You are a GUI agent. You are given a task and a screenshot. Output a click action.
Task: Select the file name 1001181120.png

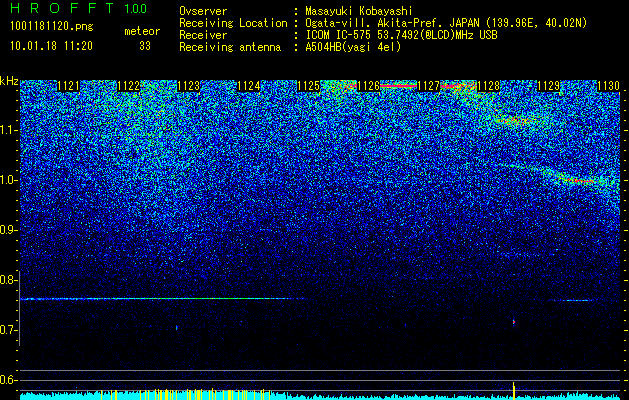pos(51,27)
